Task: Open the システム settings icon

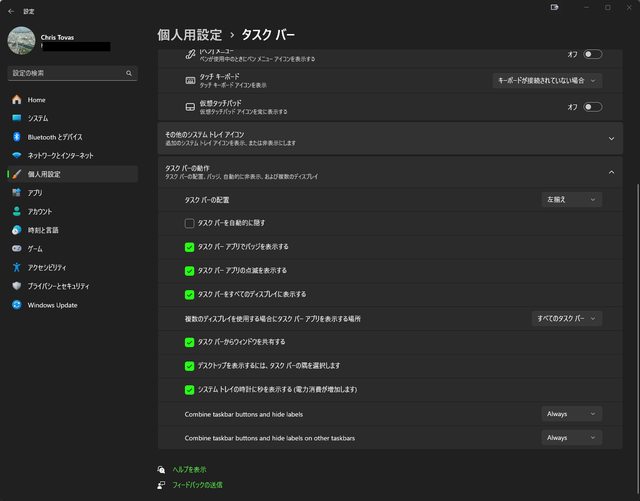Action: coord(16,118)
